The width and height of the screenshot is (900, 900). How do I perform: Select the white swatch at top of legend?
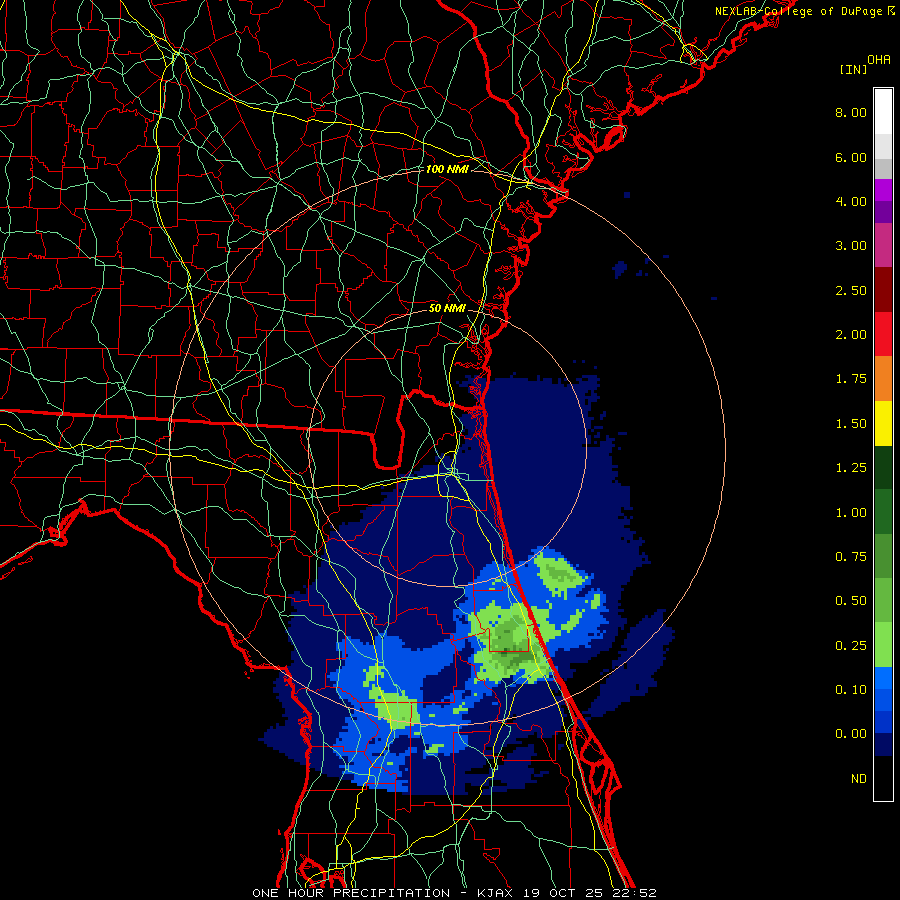click(883, 111)
